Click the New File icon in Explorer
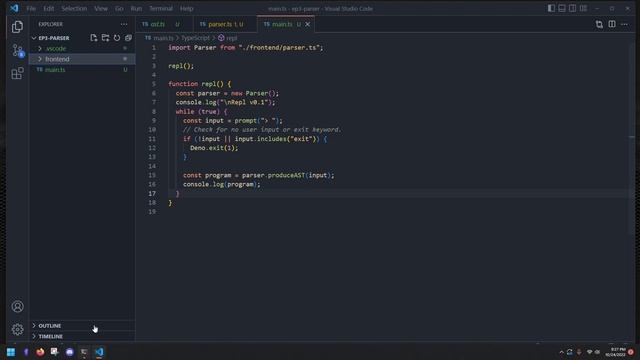 point(94,38)
